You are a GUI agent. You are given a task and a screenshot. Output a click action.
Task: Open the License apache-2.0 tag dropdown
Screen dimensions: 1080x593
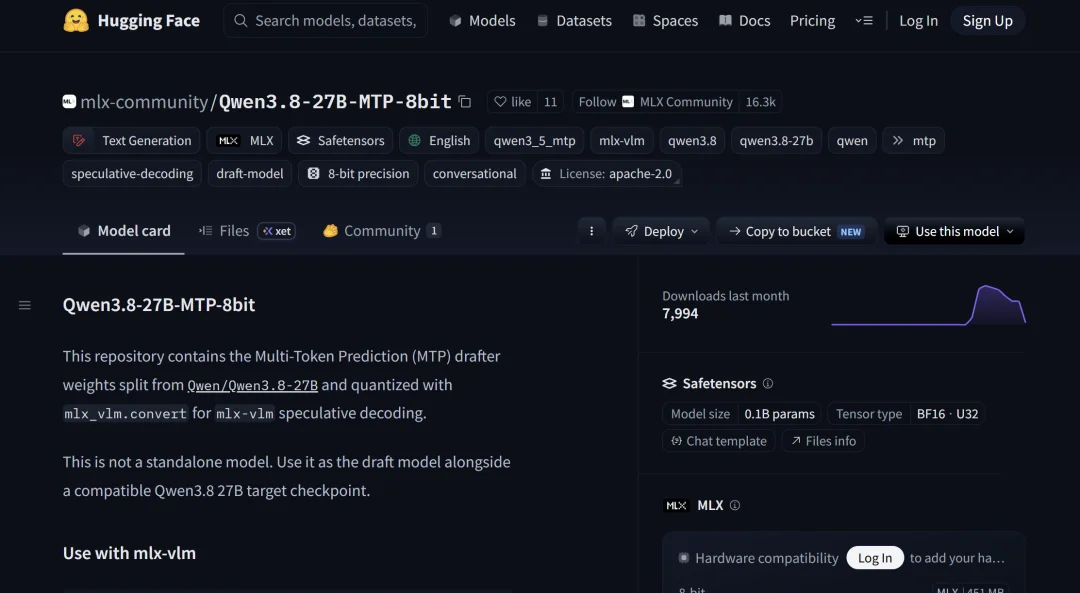[x=607, y=174]
